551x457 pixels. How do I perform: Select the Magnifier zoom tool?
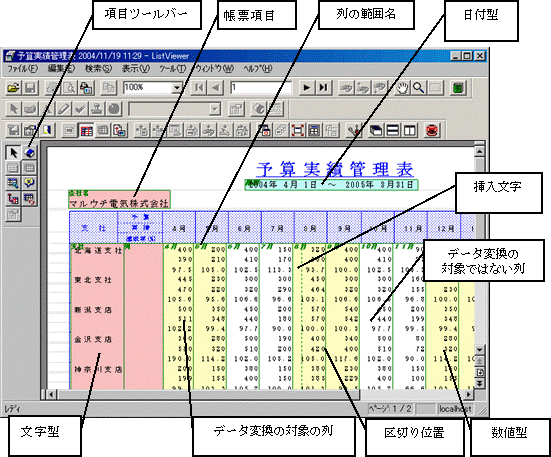(418, 88)
